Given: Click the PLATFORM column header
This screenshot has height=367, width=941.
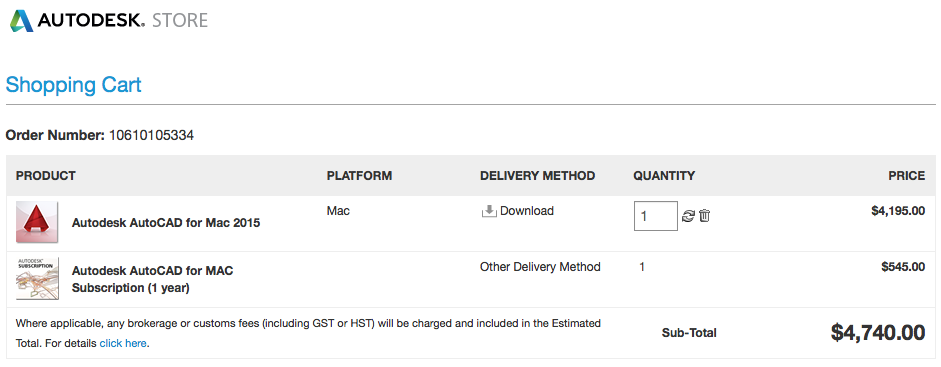Looking at the screenshot, I should click(x=359, y=176).
